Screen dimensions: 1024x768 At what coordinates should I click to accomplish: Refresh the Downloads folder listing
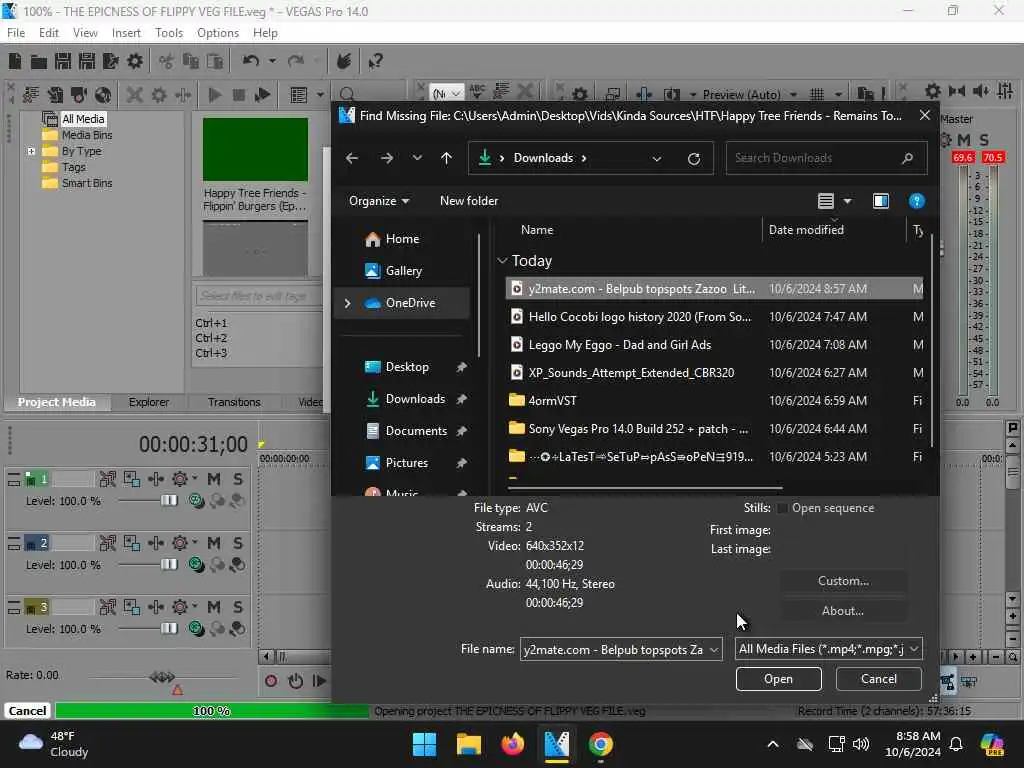(694, 158)
